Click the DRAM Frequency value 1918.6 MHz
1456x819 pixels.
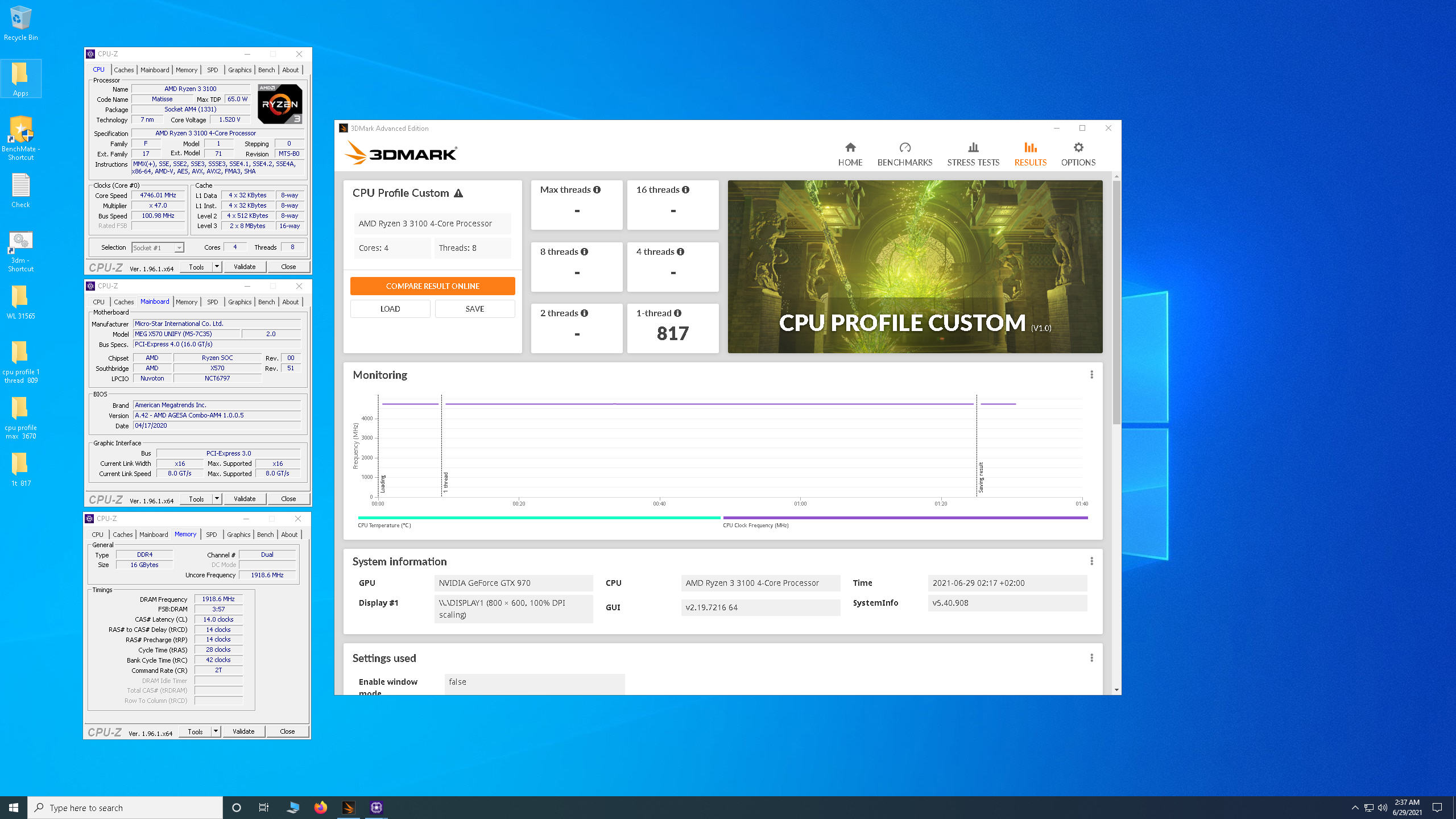point(218,599)
